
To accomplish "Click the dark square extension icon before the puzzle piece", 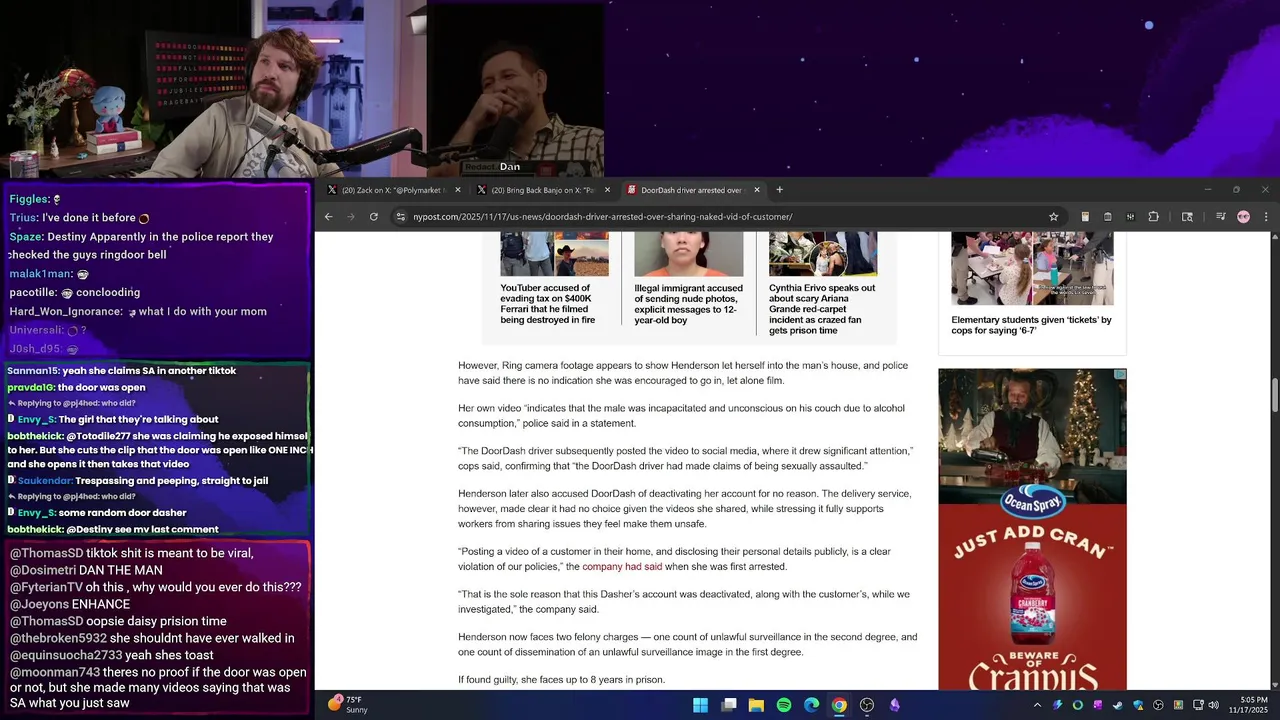I will (1130, 217).
